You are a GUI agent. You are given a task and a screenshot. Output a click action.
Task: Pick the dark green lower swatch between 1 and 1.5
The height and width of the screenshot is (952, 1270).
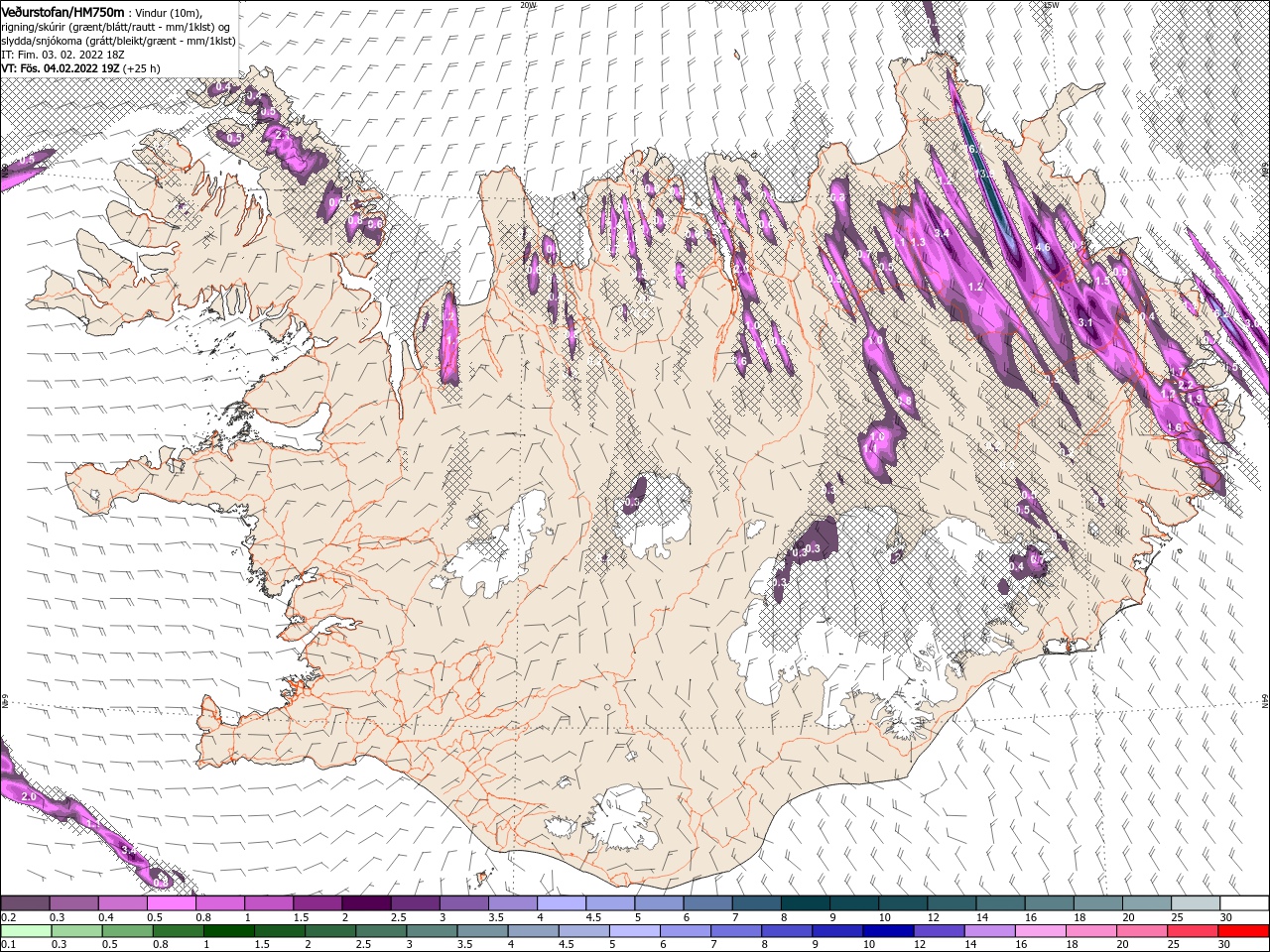(x=228, y=930)
